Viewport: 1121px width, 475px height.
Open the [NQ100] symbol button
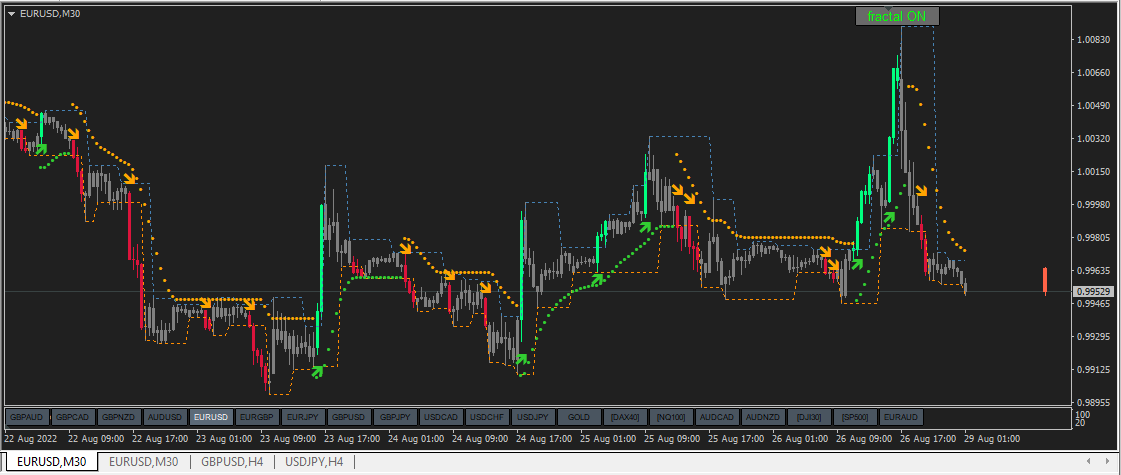point(671,416)
